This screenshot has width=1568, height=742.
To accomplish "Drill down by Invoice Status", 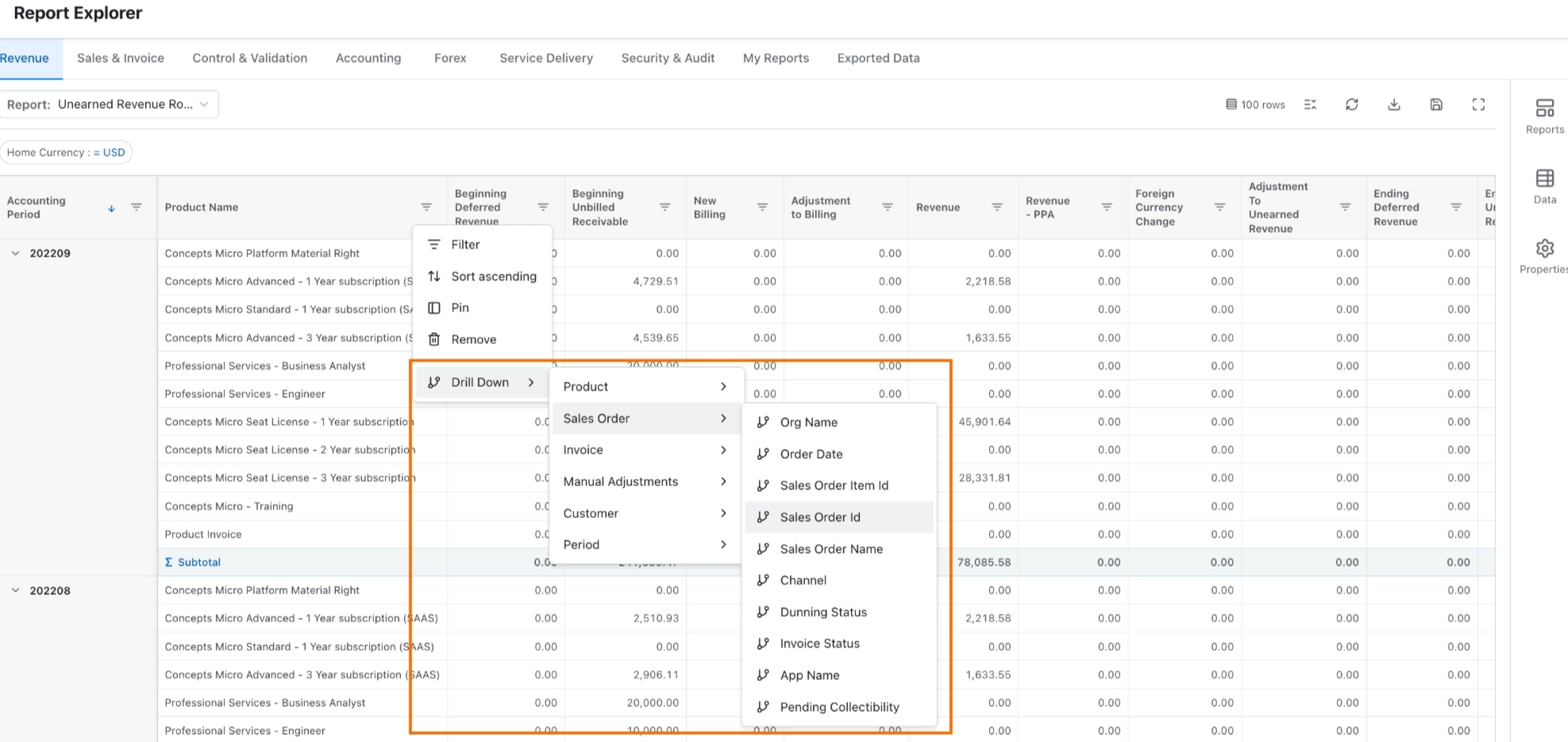I will 839,643.
